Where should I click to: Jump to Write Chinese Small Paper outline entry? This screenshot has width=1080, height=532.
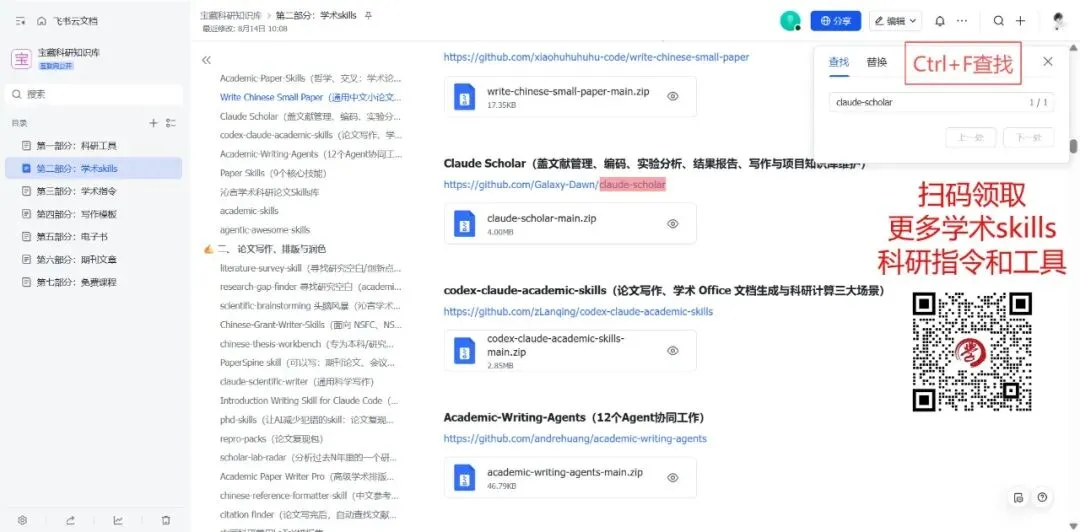pos(311,97)
